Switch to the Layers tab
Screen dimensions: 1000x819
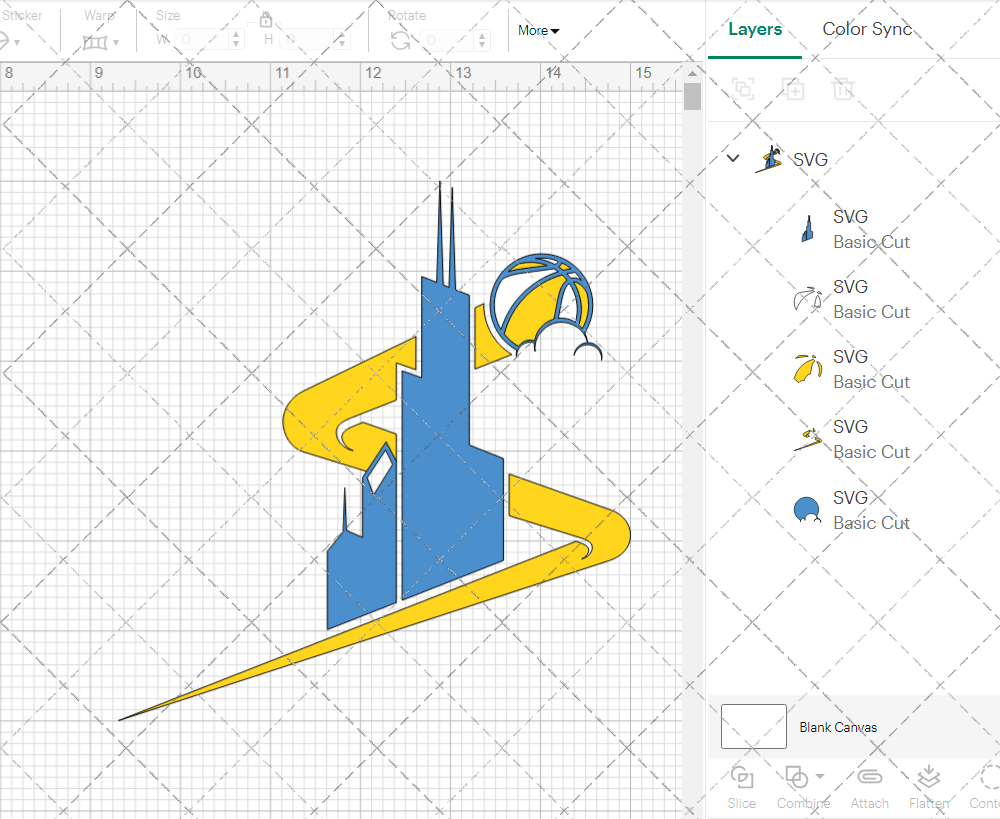coord(755,29)
